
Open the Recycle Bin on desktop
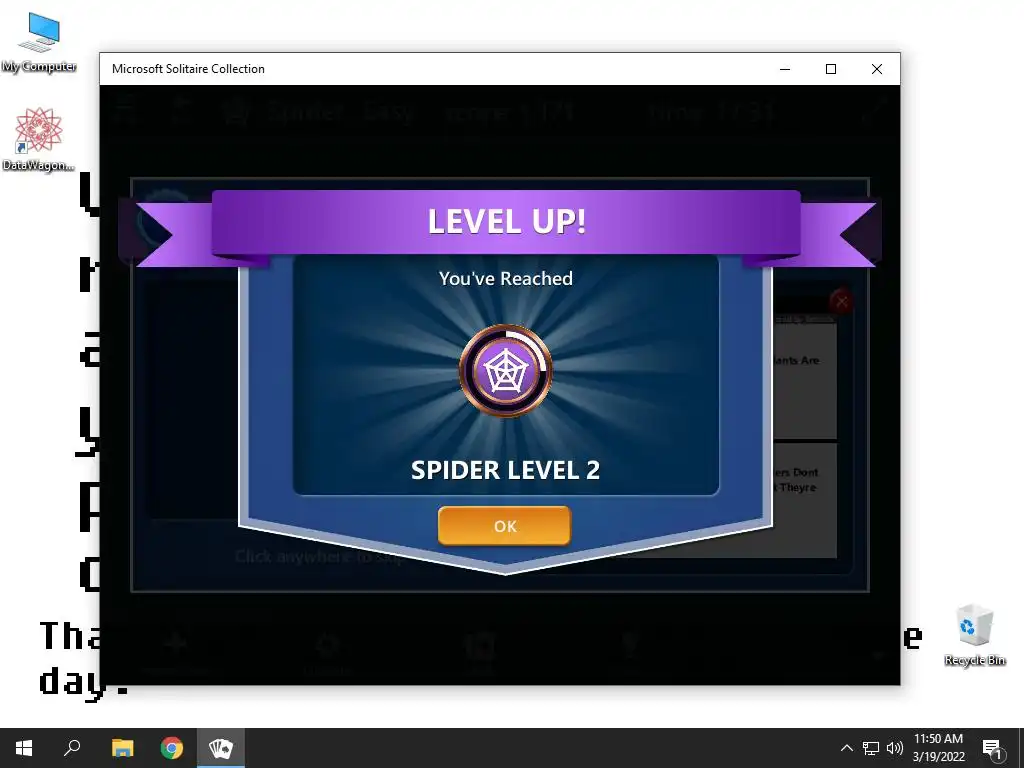coord(974,635)
